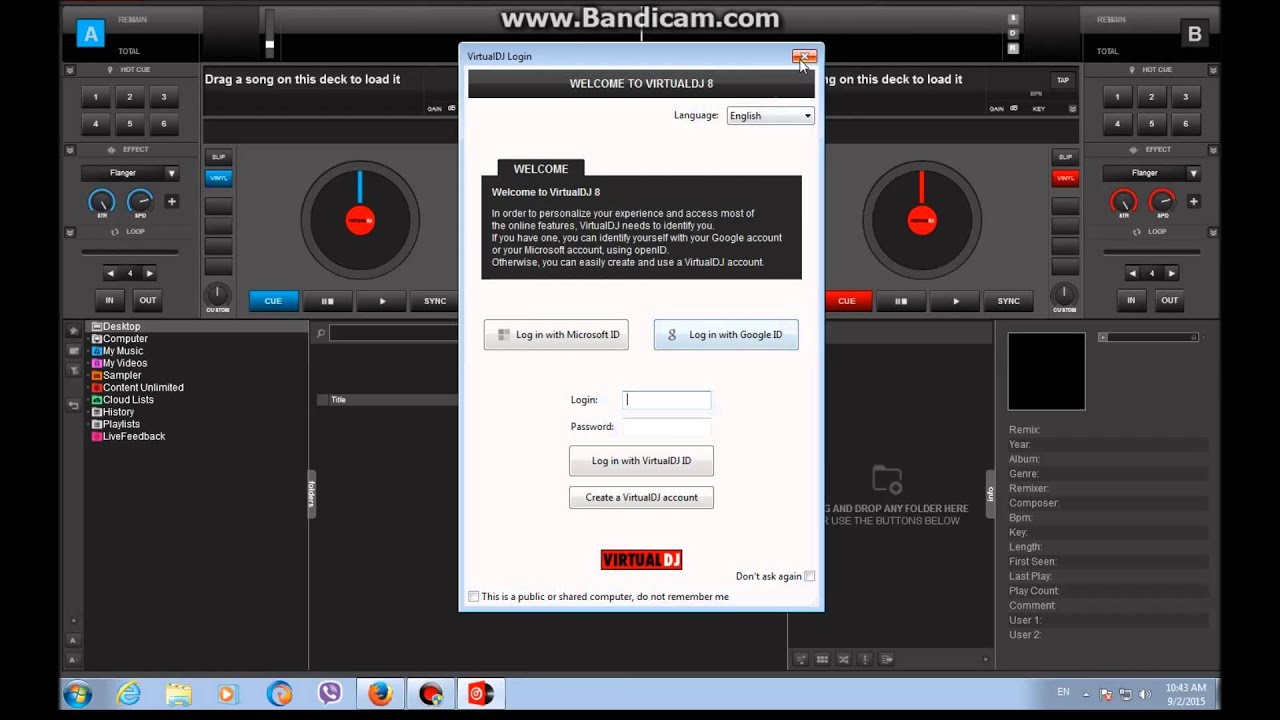
Task: Click Log in with VirtualDJ ID
Action: (641, 461)
